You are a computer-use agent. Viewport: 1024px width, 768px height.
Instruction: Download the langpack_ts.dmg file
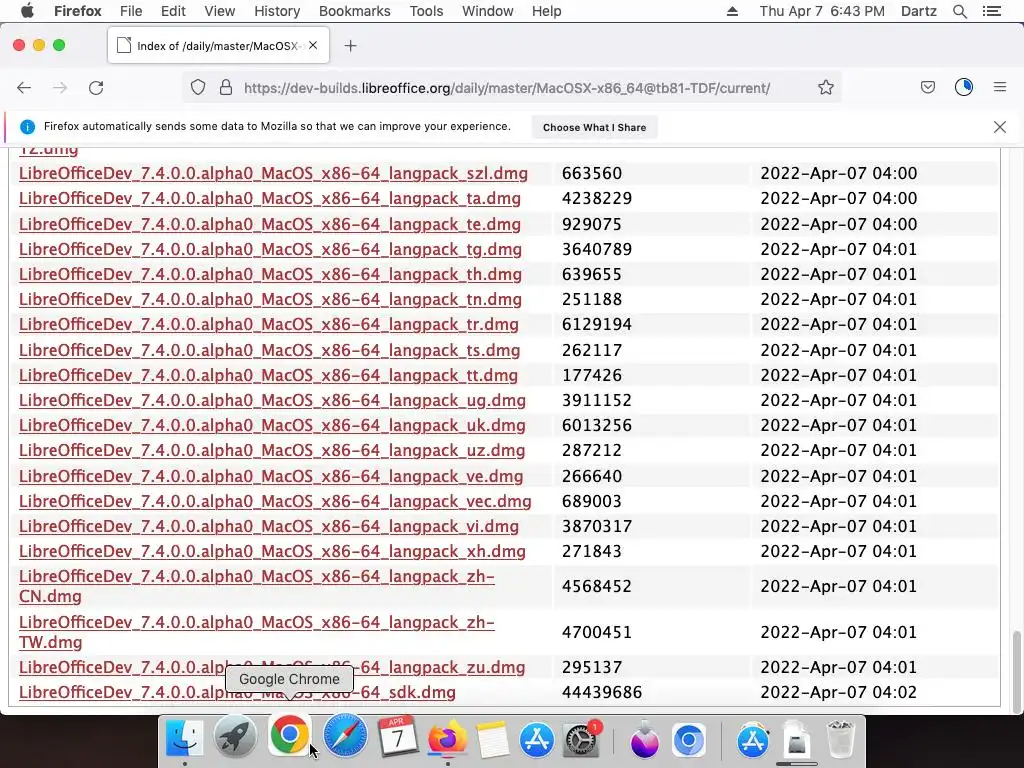(x=270, y=350)
